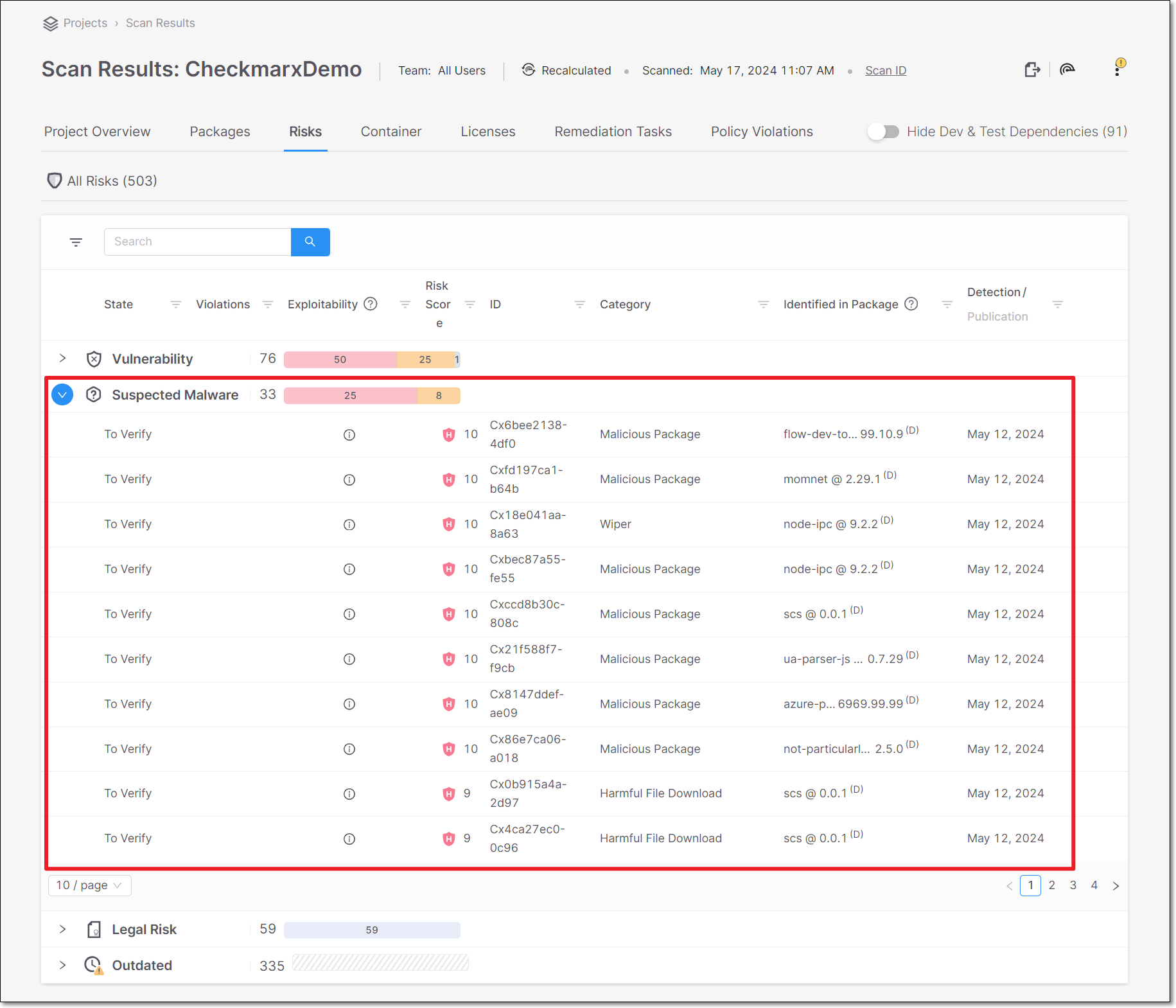Go to next page arrow

(x=1116, y=886)
